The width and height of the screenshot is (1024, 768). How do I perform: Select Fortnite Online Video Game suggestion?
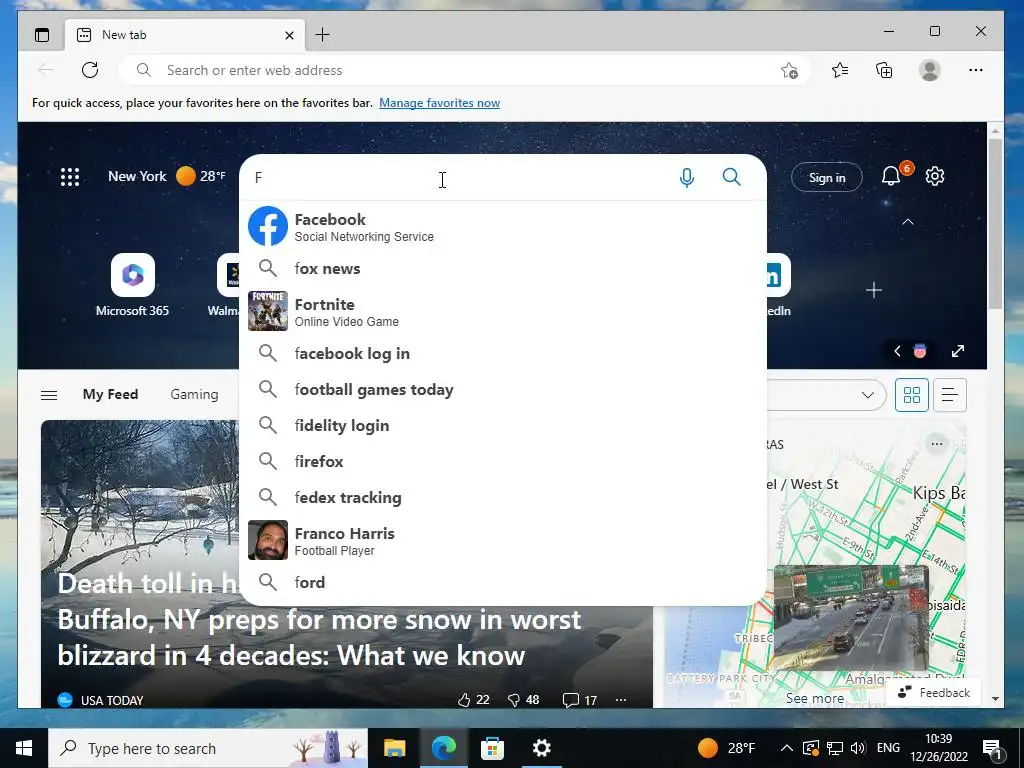point(503,312)
